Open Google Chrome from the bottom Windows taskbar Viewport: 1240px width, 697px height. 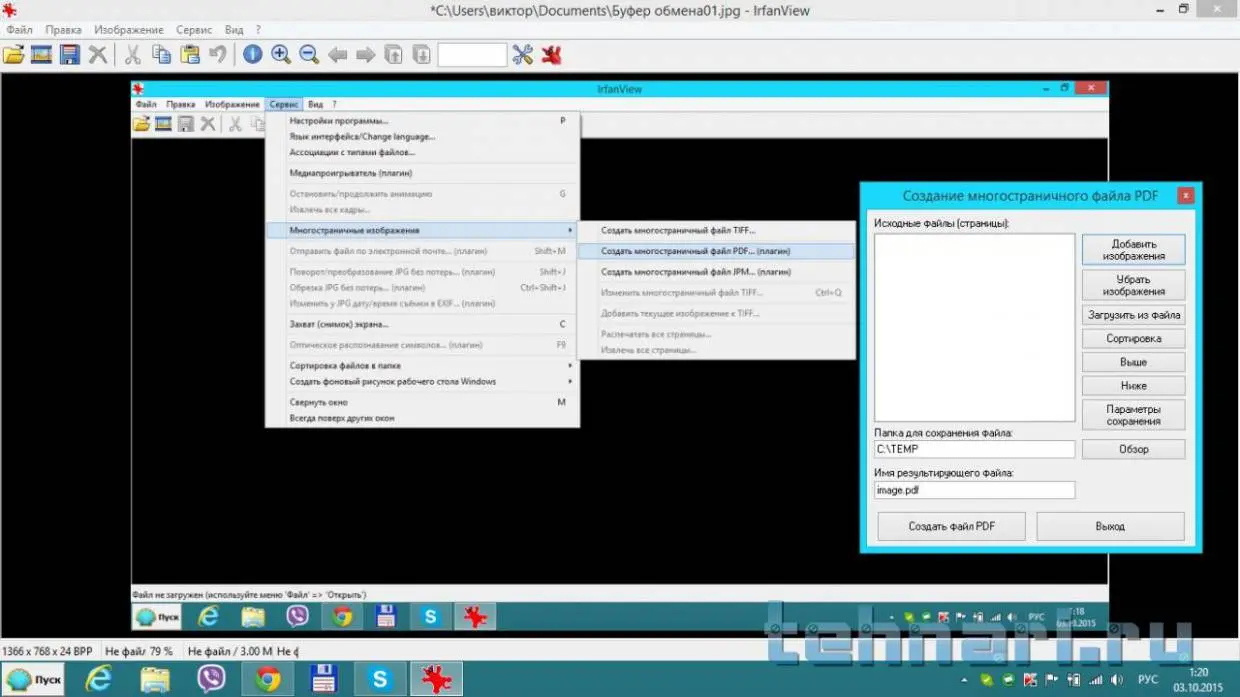[267, 679]
